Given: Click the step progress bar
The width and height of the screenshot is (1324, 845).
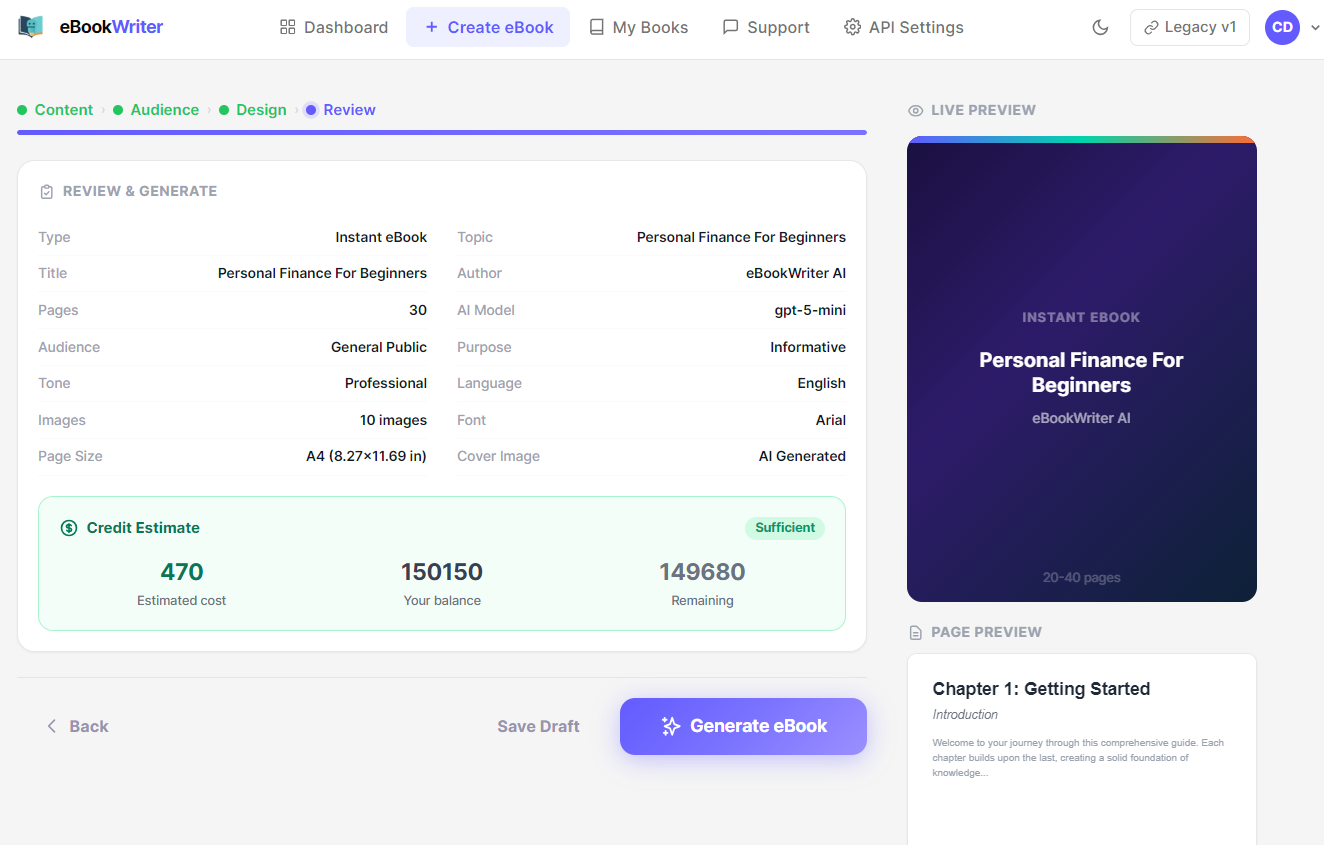Looking at the screenshot, I should point(442,132).
